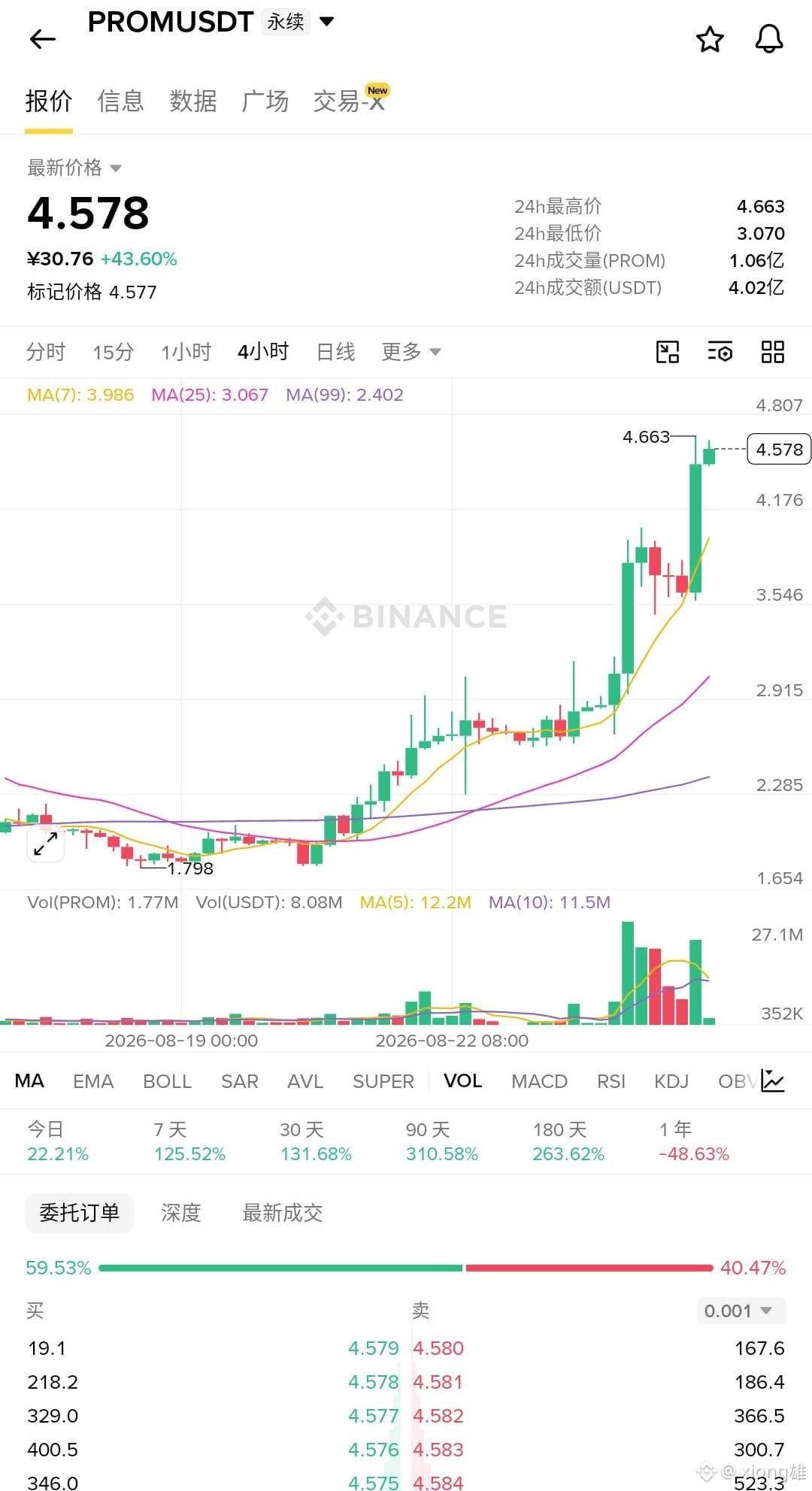The height and width of the screenshot is (1491, 812).
Task: Tap the green buy ratio bar
Action: point(280,1268)
